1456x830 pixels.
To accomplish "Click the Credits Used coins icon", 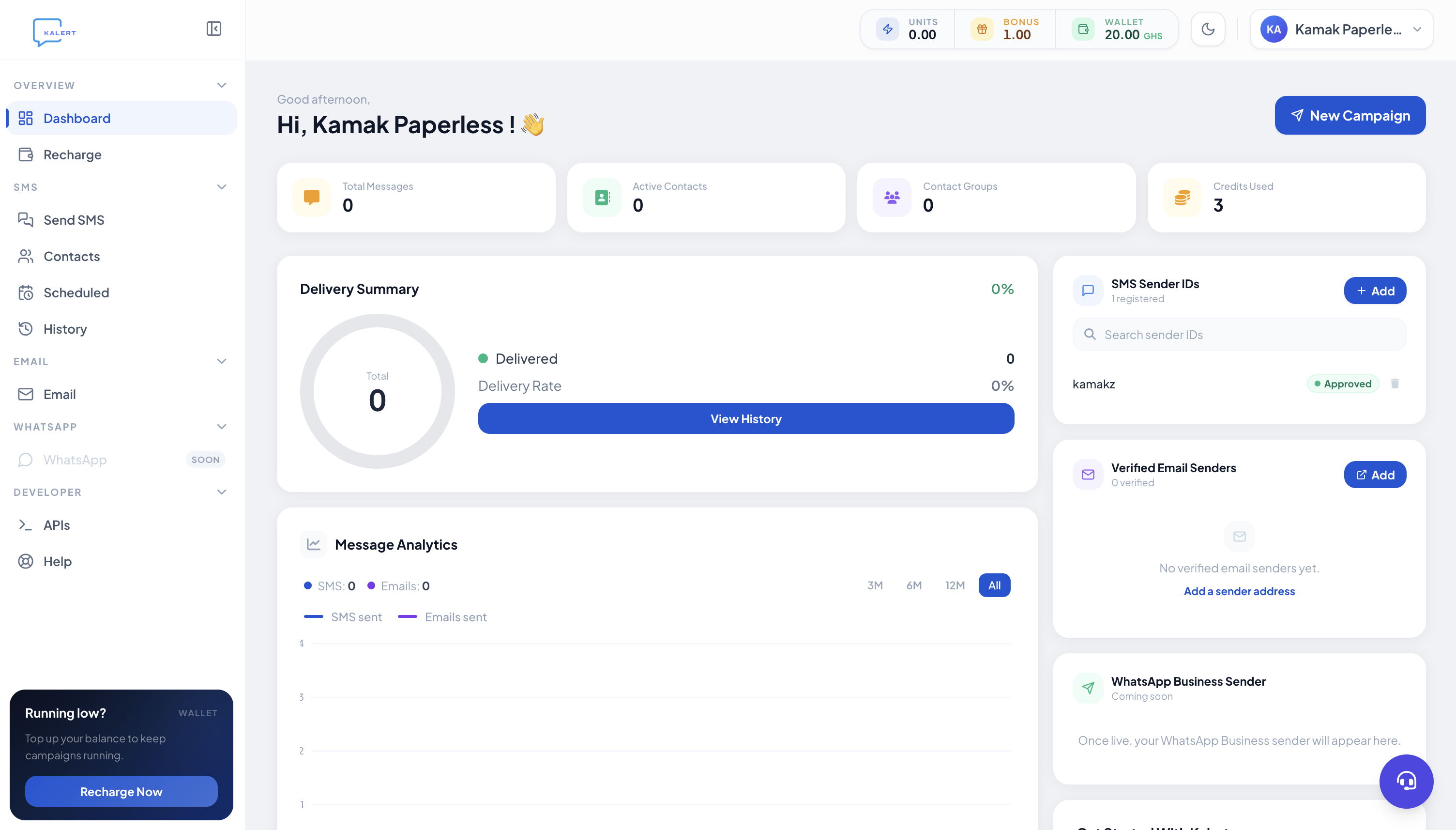I will pos(1182,197).
